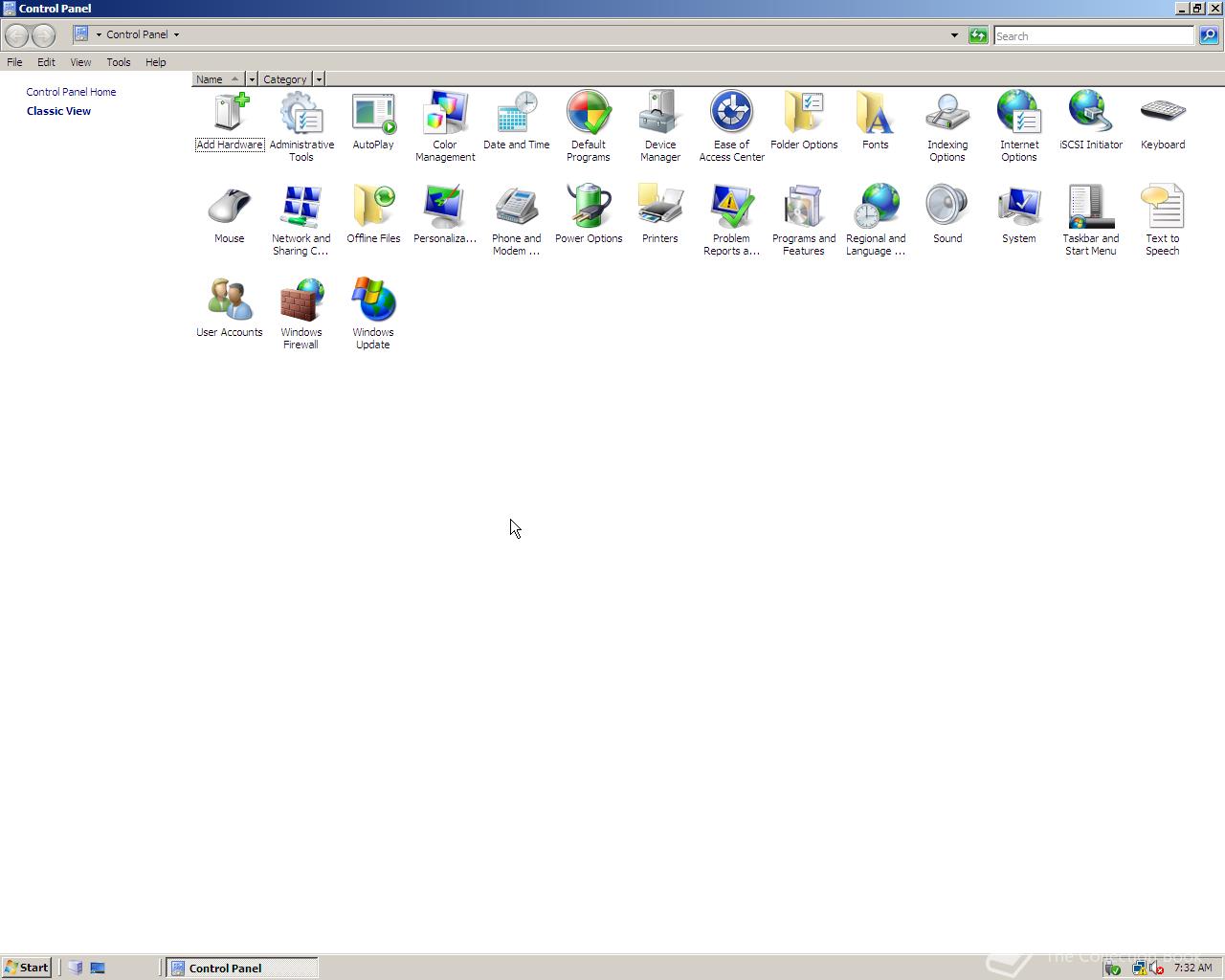The width and height of the screenshot is (1225, 980).
Task: Open Administrative Tools
Action: (x=301, y=125)
